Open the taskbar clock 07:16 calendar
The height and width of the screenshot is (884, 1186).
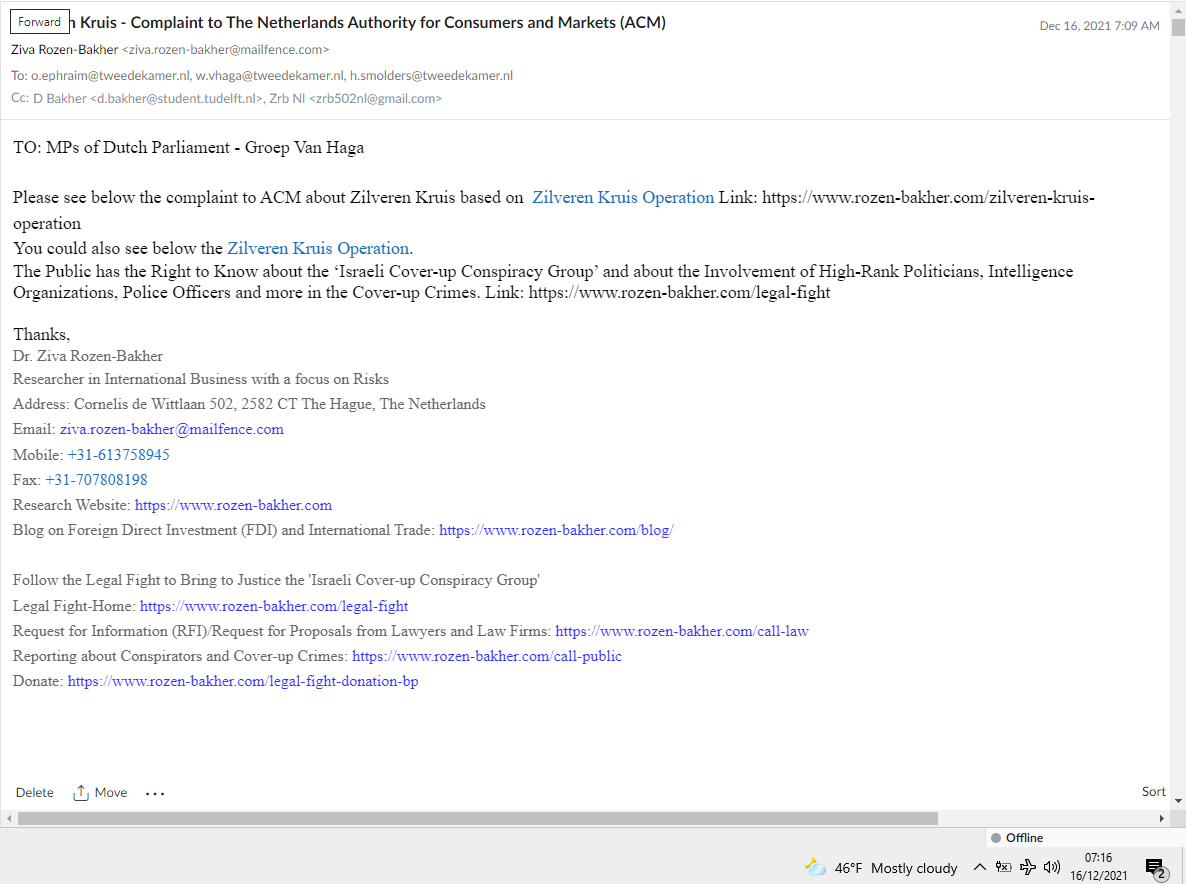[1098, 867]
